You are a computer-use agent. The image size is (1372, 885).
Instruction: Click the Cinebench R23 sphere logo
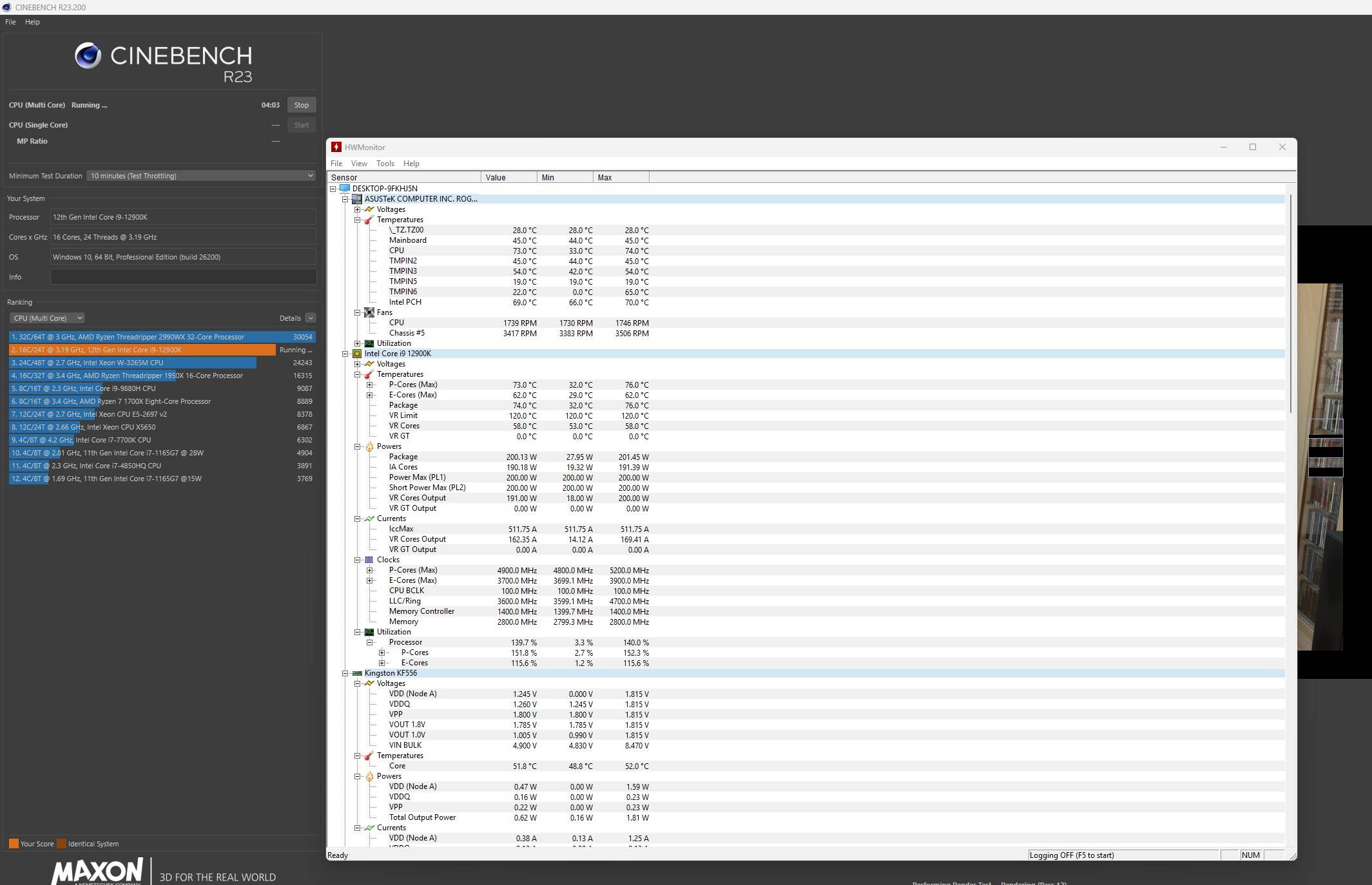point(88,56)
